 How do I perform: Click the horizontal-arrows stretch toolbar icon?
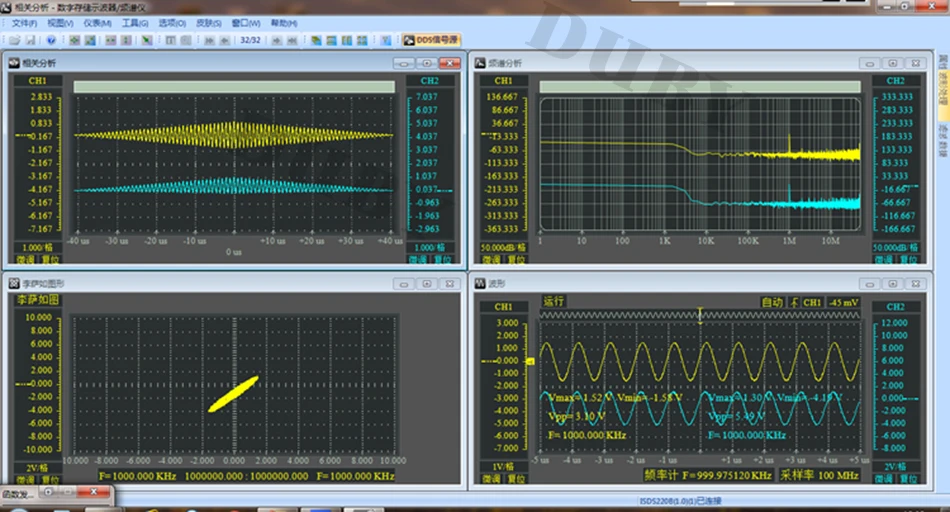point(111,40)
